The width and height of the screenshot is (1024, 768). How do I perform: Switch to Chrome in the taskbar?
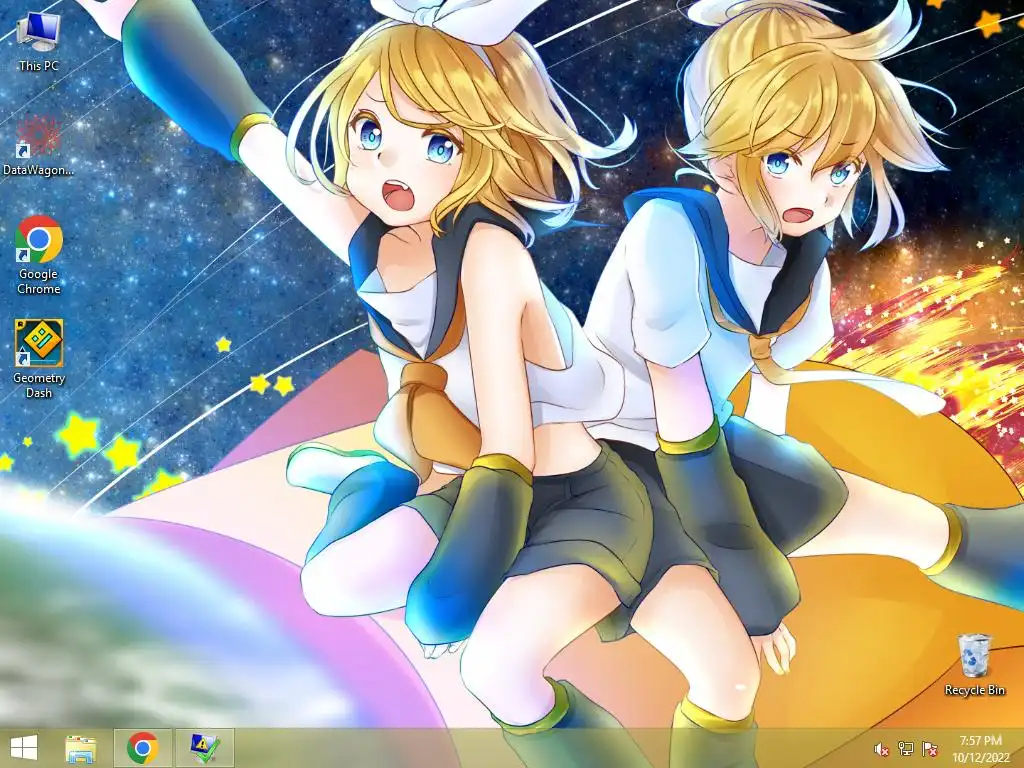142,748
